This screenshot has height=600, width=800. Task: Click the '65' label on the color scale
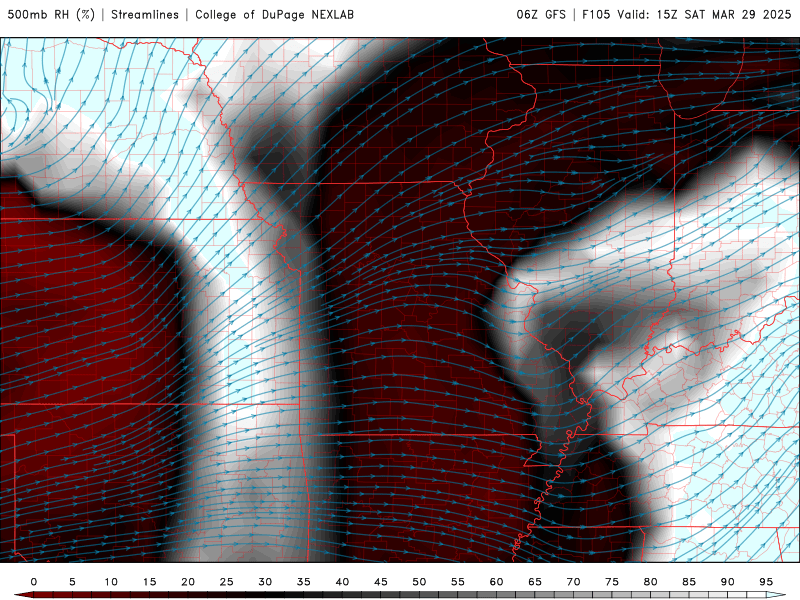tap(535, 582)
